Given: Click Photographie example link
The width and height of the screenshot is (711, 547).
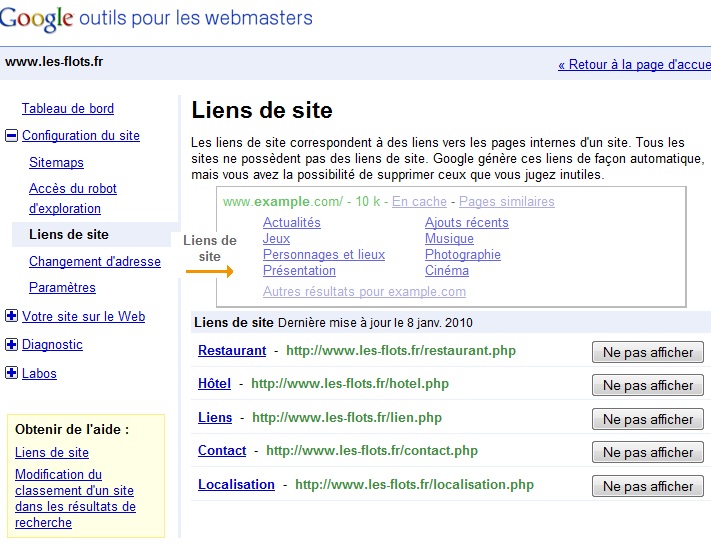Looking at the screenshot, I should tap(463, 254).
